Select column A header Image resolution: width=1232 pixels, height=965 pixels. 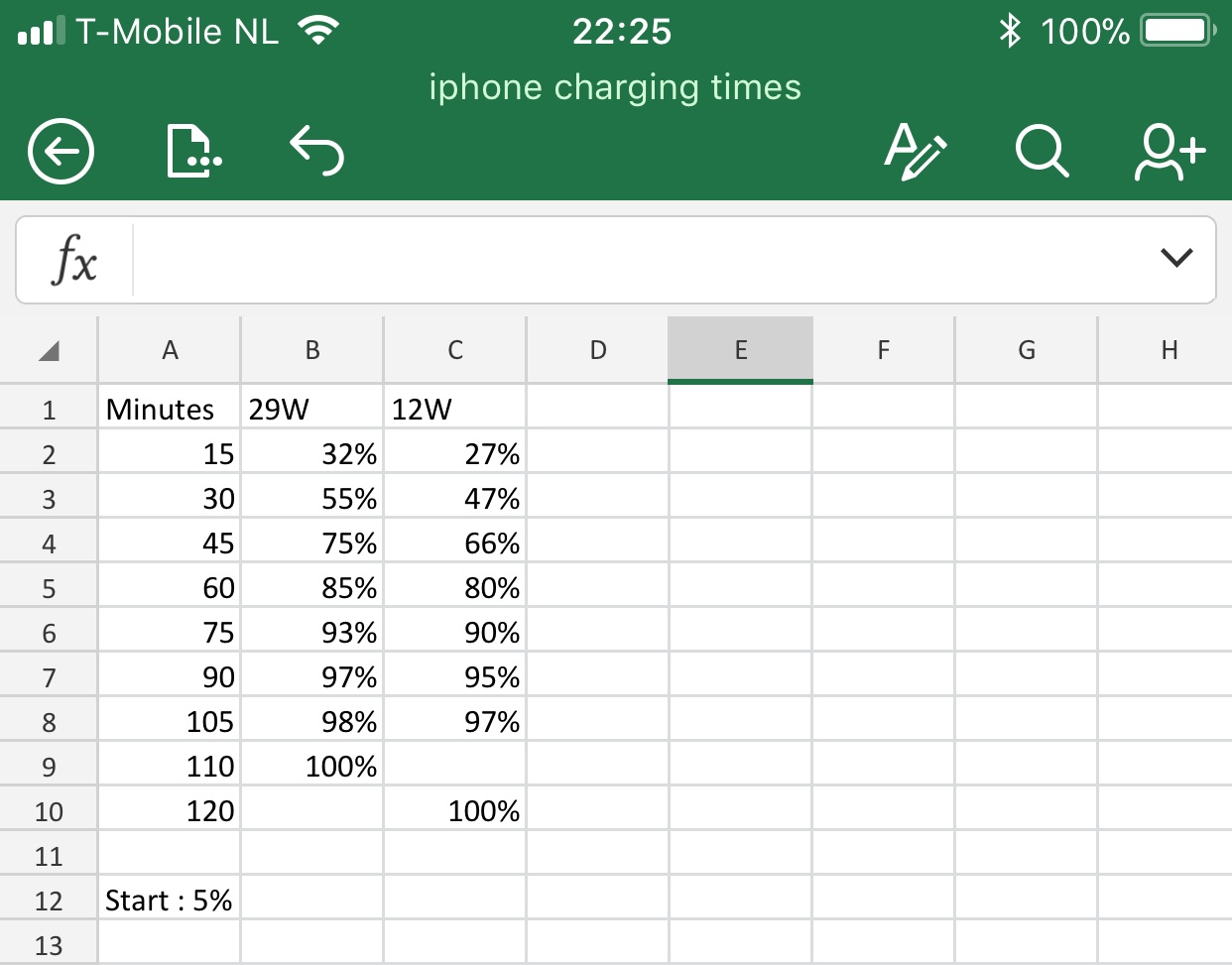pyautogui.click(x=170, y=350)
